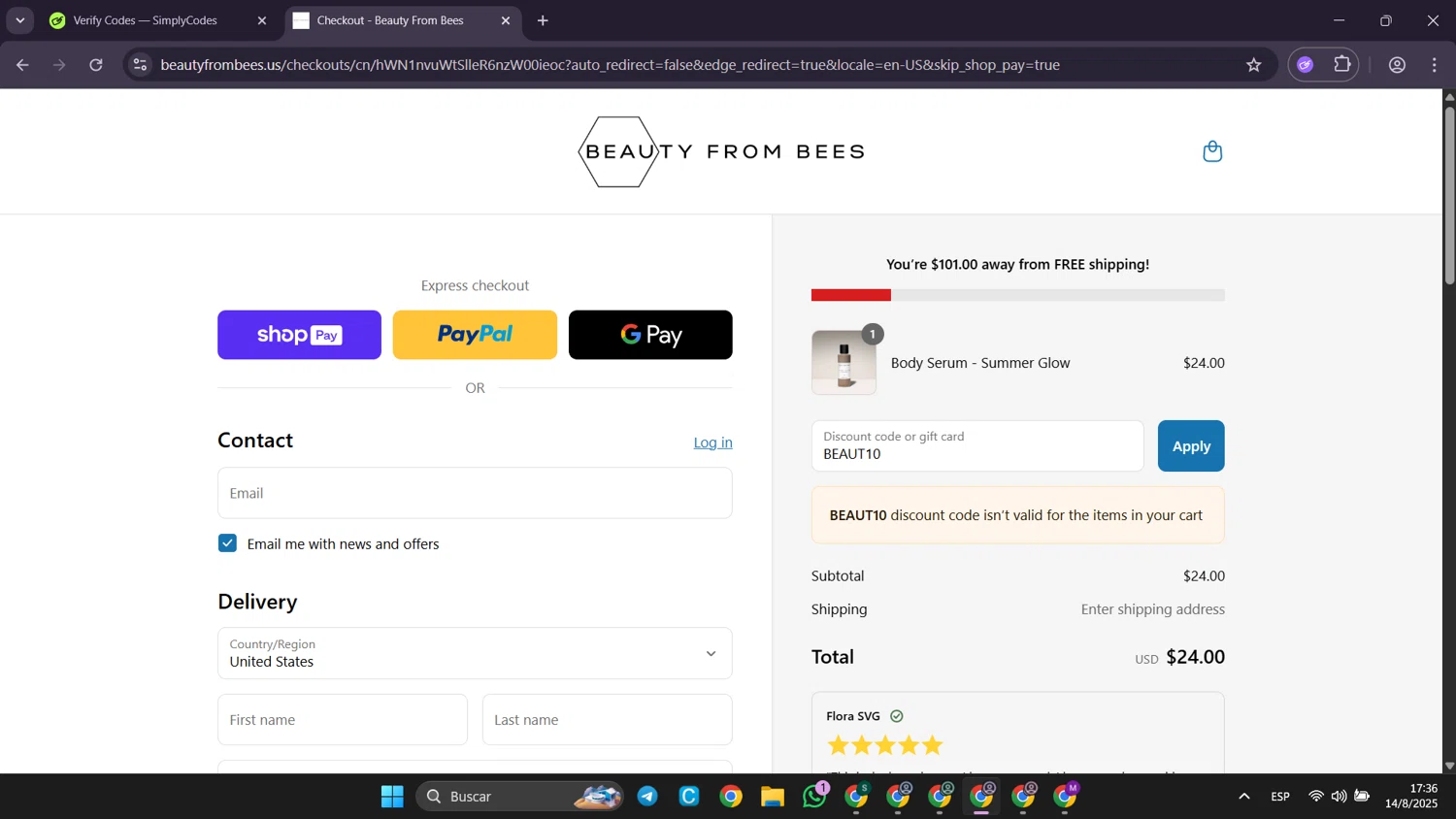Uncheck Email me with news and offers
Viewport: 1456px width, 819px height.
click(227, 543)
